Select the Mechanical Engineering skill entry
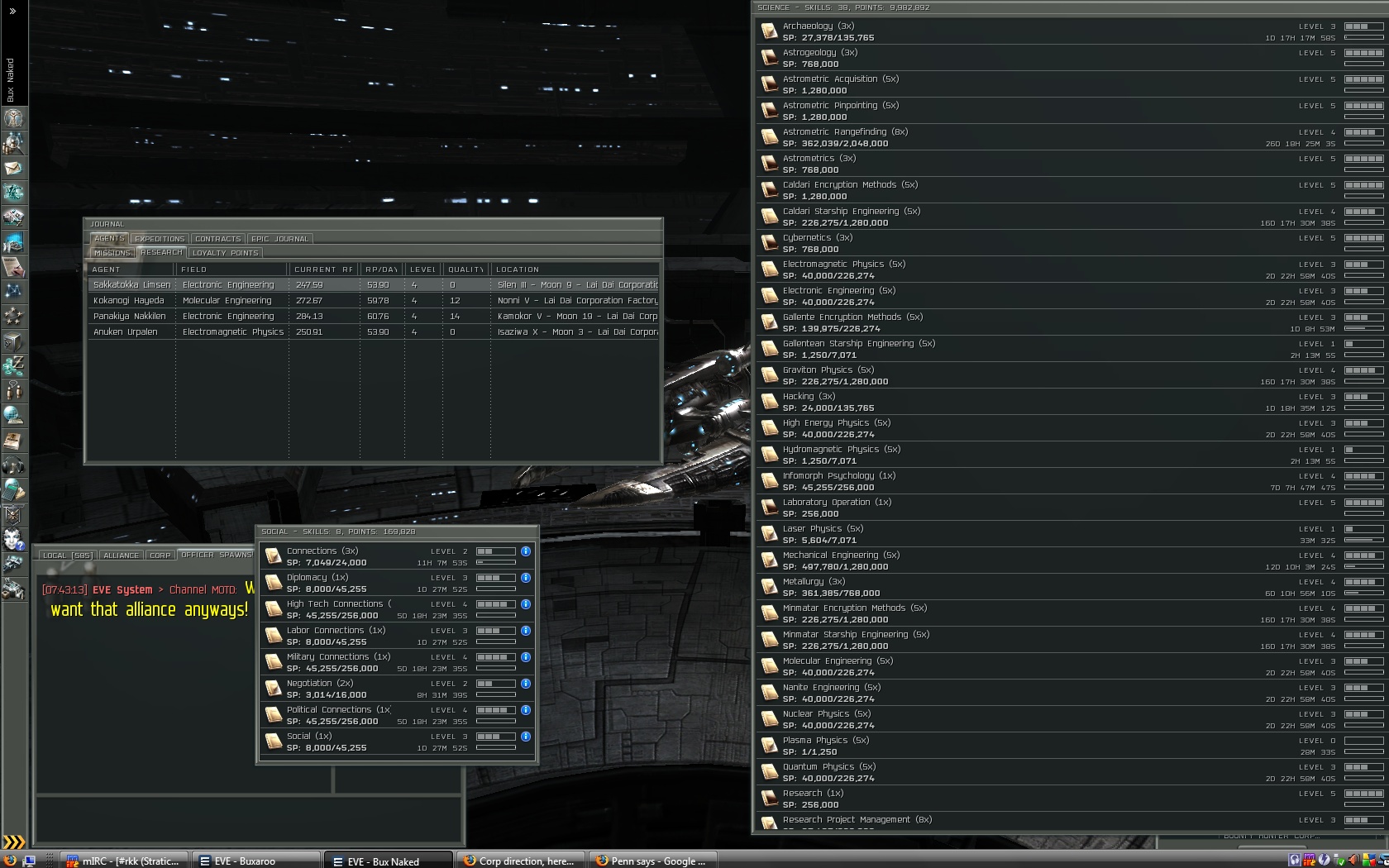Screen dimensions: 1389x868 coord(1071,560)
